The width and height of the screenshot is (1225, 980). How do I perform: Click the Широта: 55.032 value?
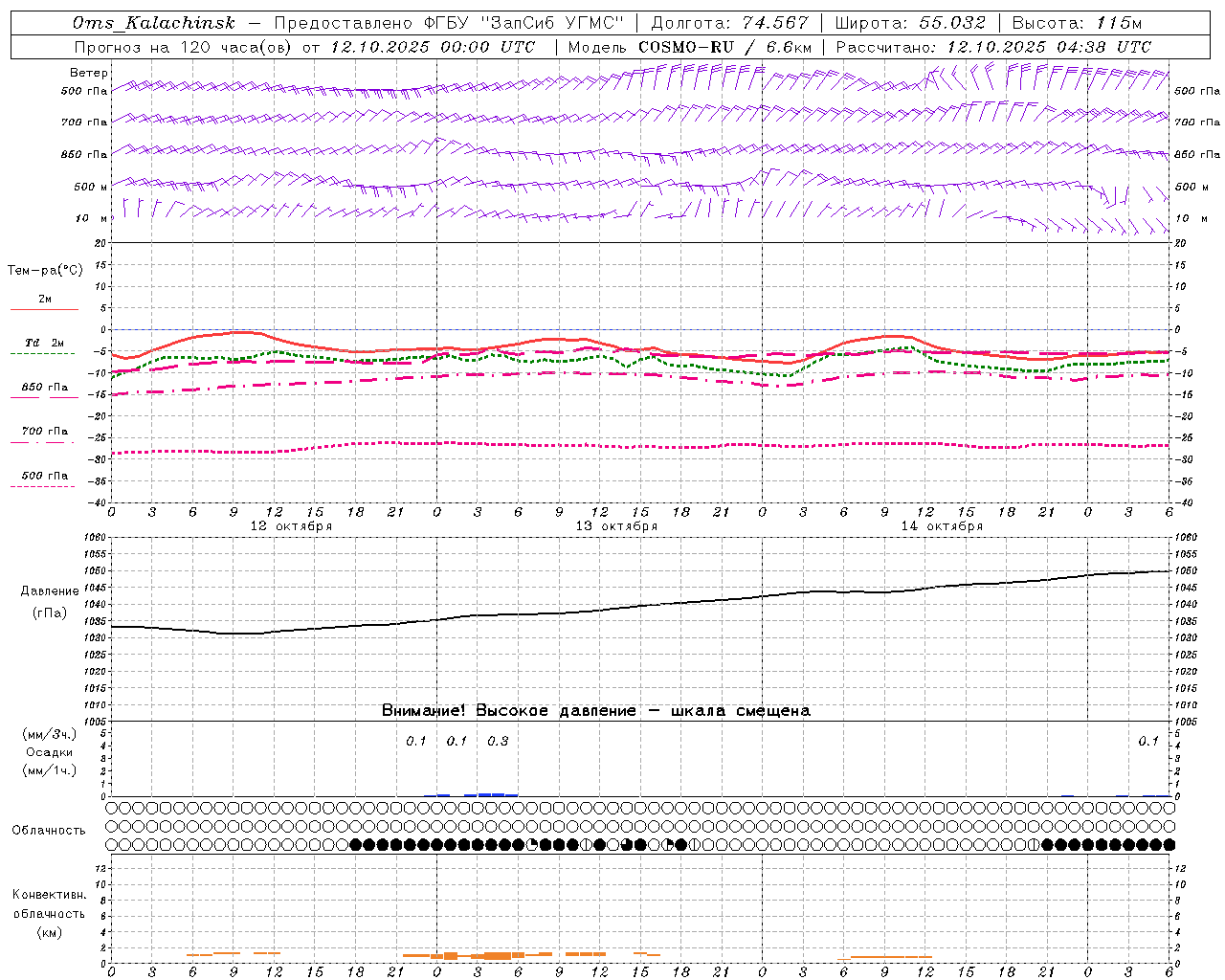tap(910, 23)
